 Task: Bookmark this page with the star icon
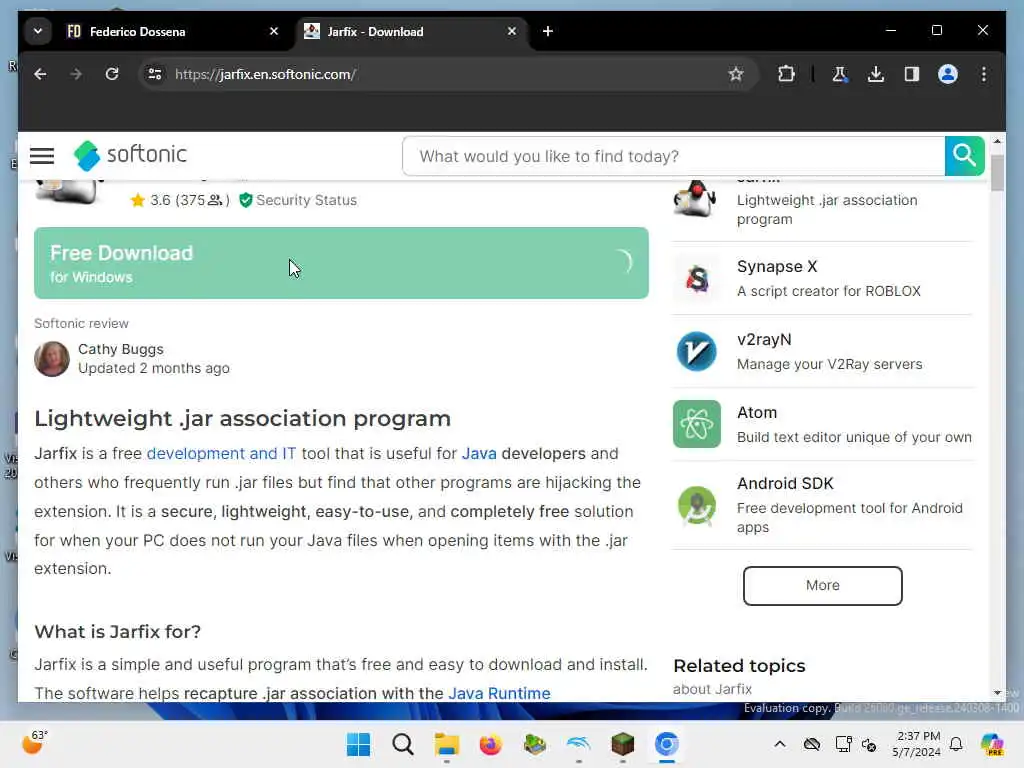[736, 74]
